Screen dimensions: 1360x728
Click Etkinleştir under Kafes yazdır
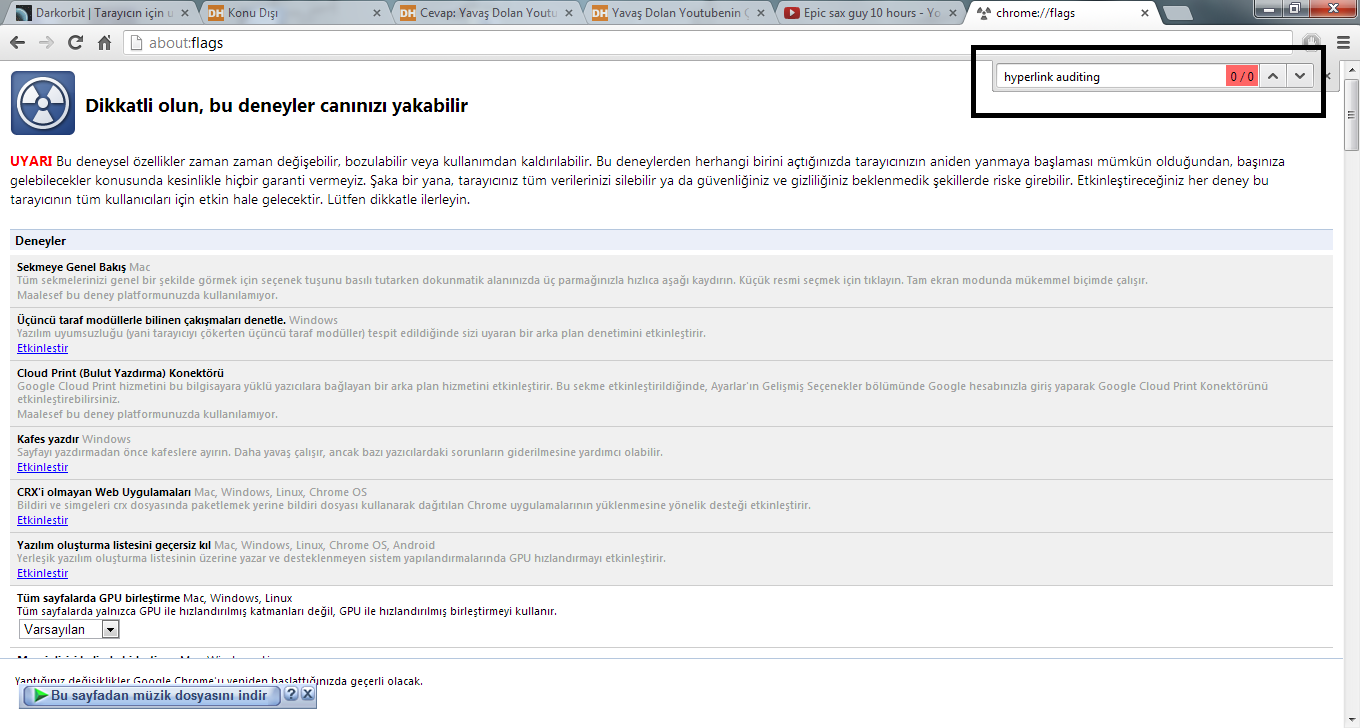tap(43, 467)
